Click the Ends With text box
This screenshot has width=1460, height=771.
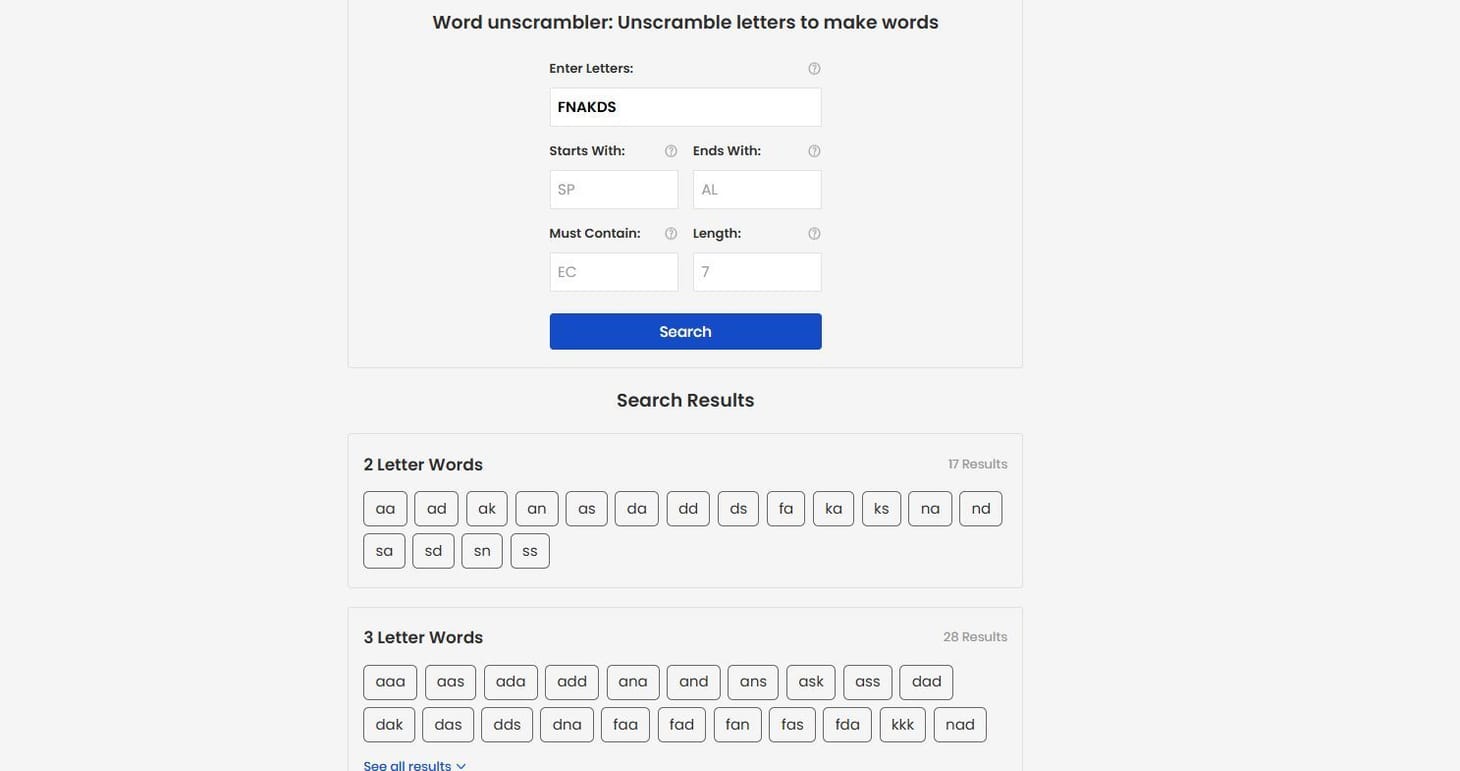[x=757, y=189]
